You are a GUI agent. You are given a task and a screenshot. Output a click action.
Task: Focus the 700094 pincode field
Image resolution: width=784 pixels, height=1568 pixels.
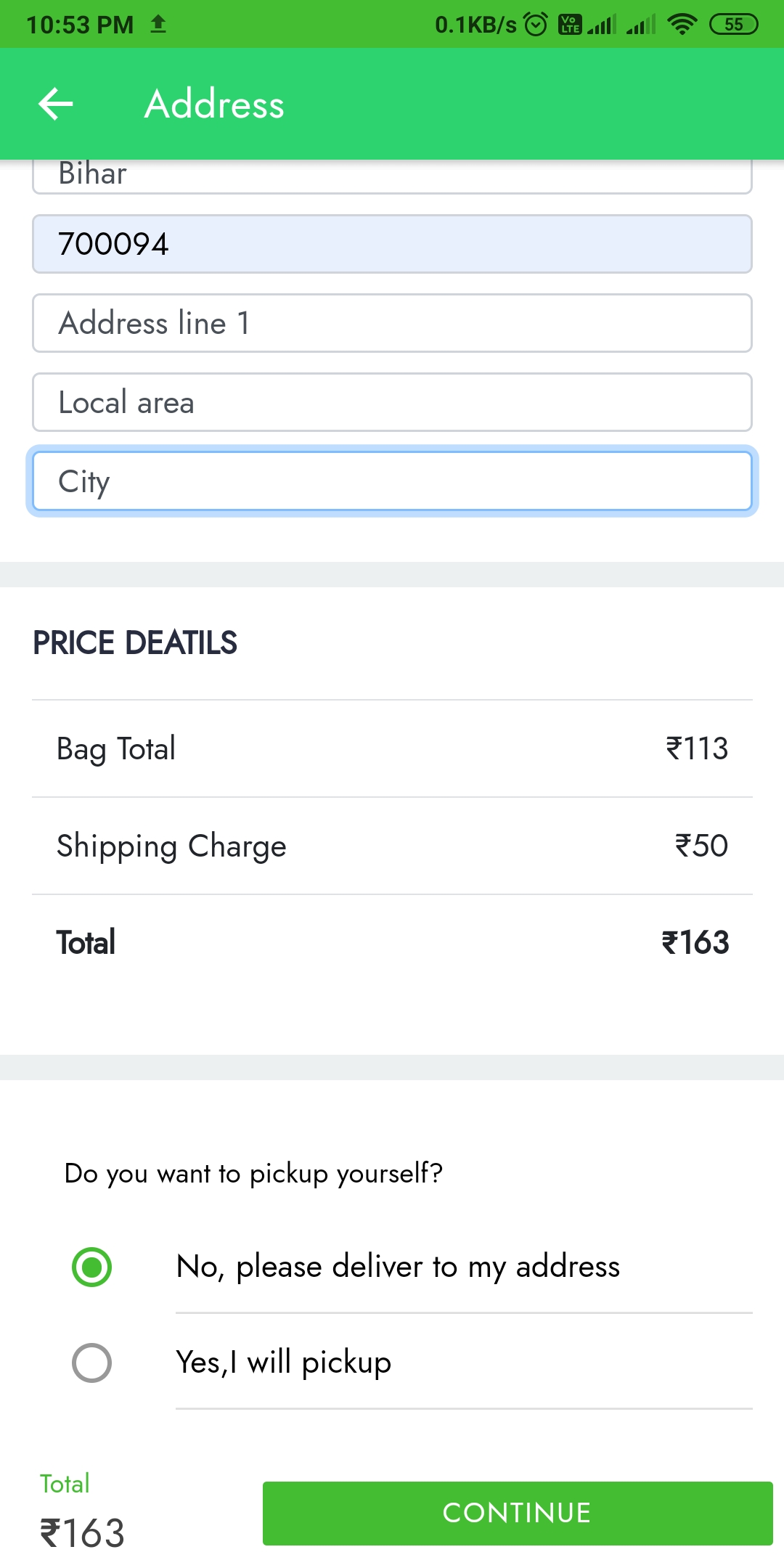tap(392, 244)
